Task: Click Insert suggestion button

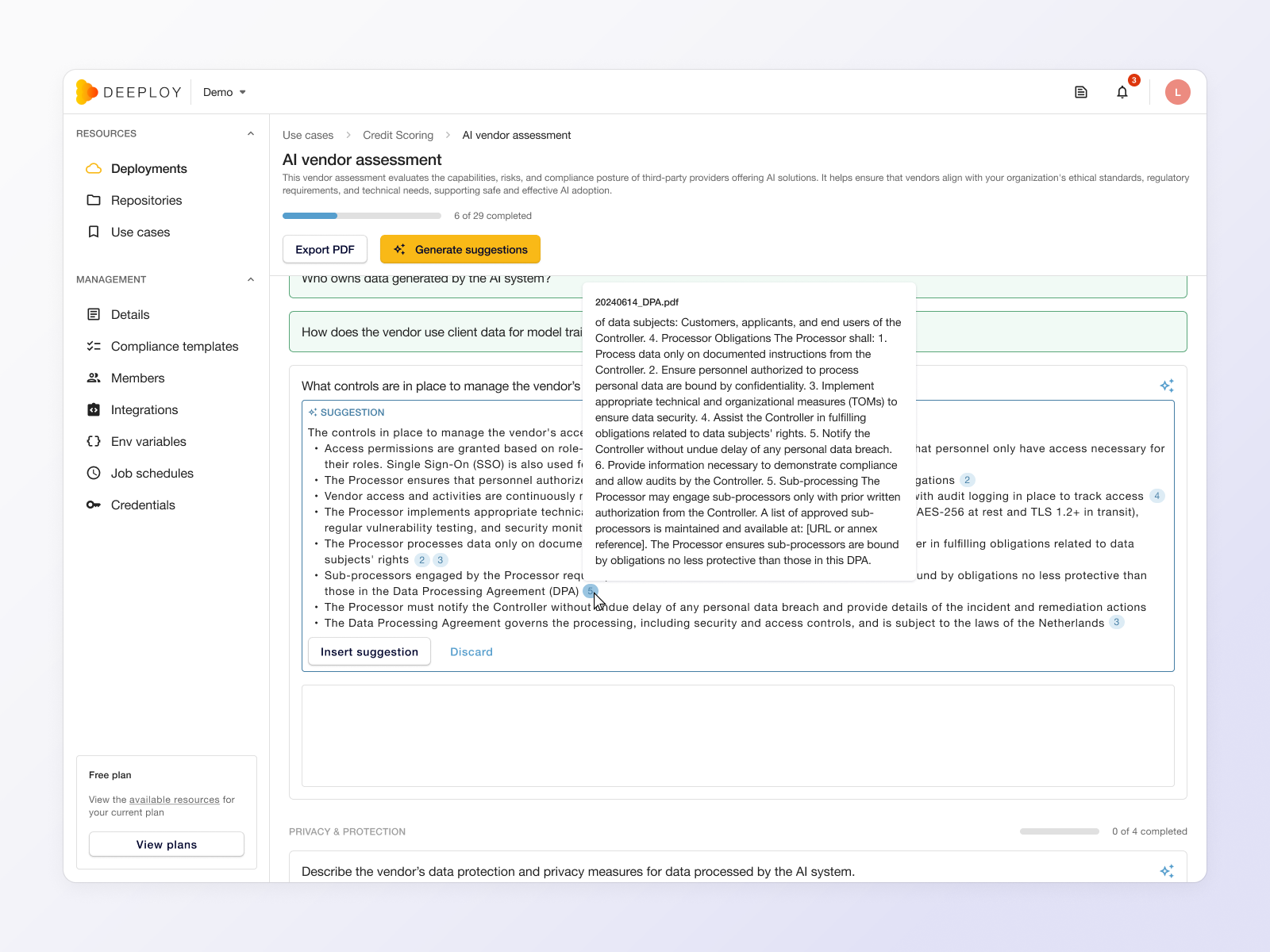Action: coord(369,651)
